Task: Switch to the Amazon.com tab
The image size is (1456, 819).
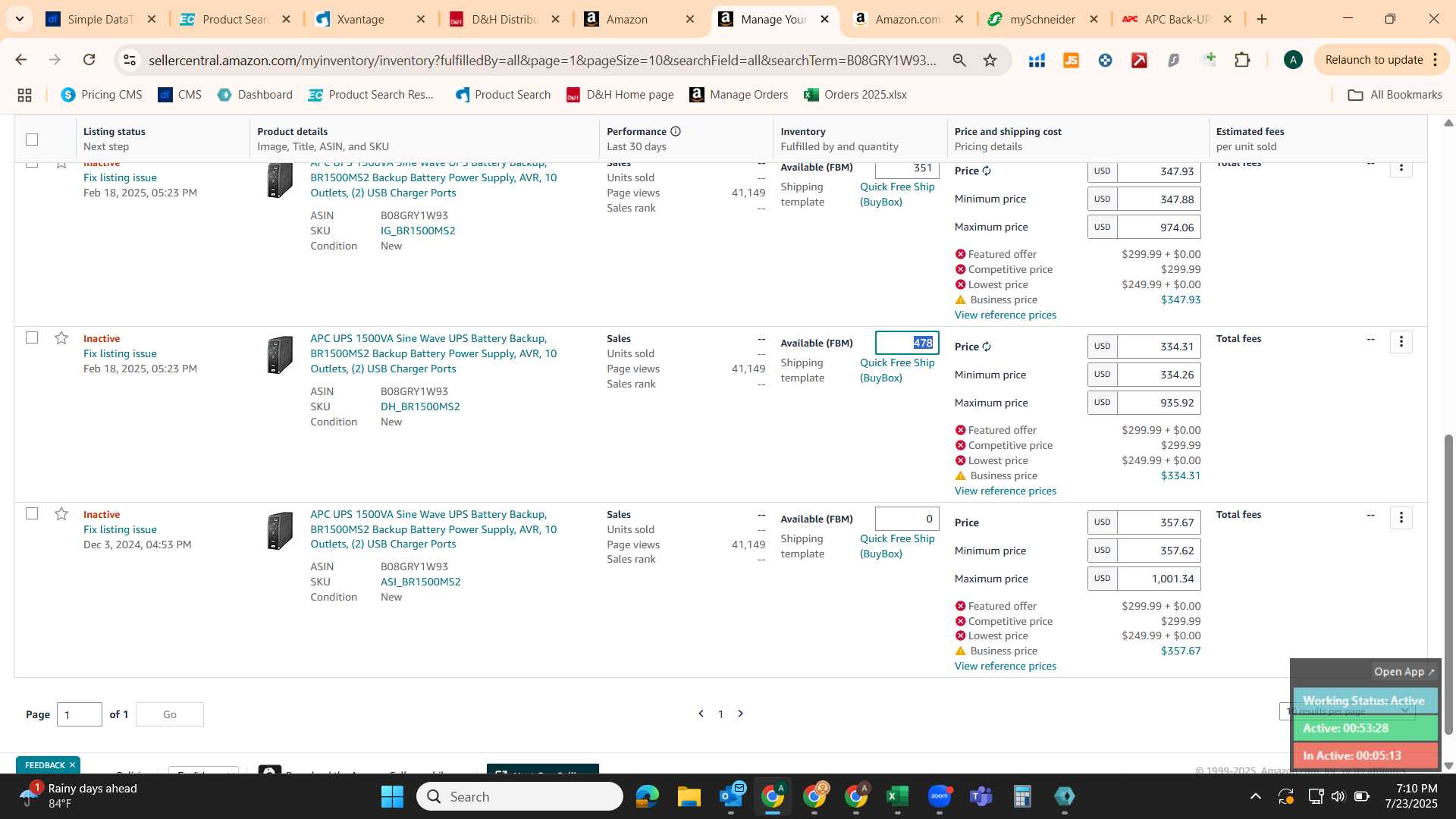Action: [908, 19]
